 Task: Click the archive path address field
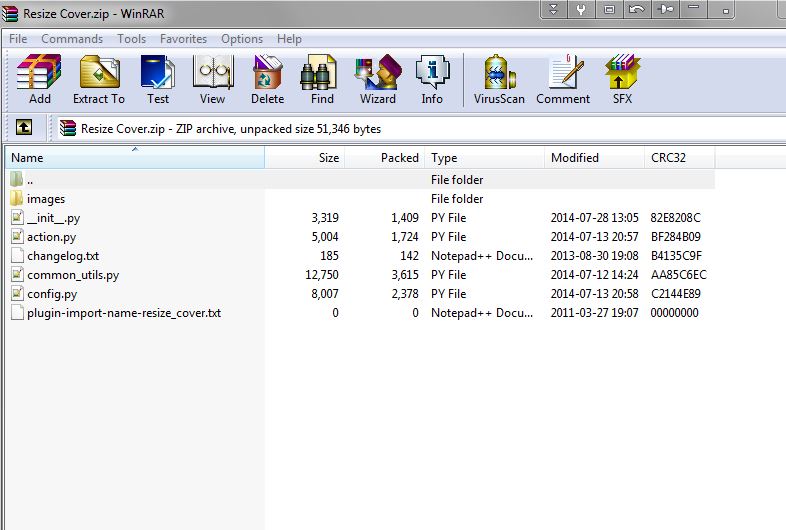tap(420, 128)
